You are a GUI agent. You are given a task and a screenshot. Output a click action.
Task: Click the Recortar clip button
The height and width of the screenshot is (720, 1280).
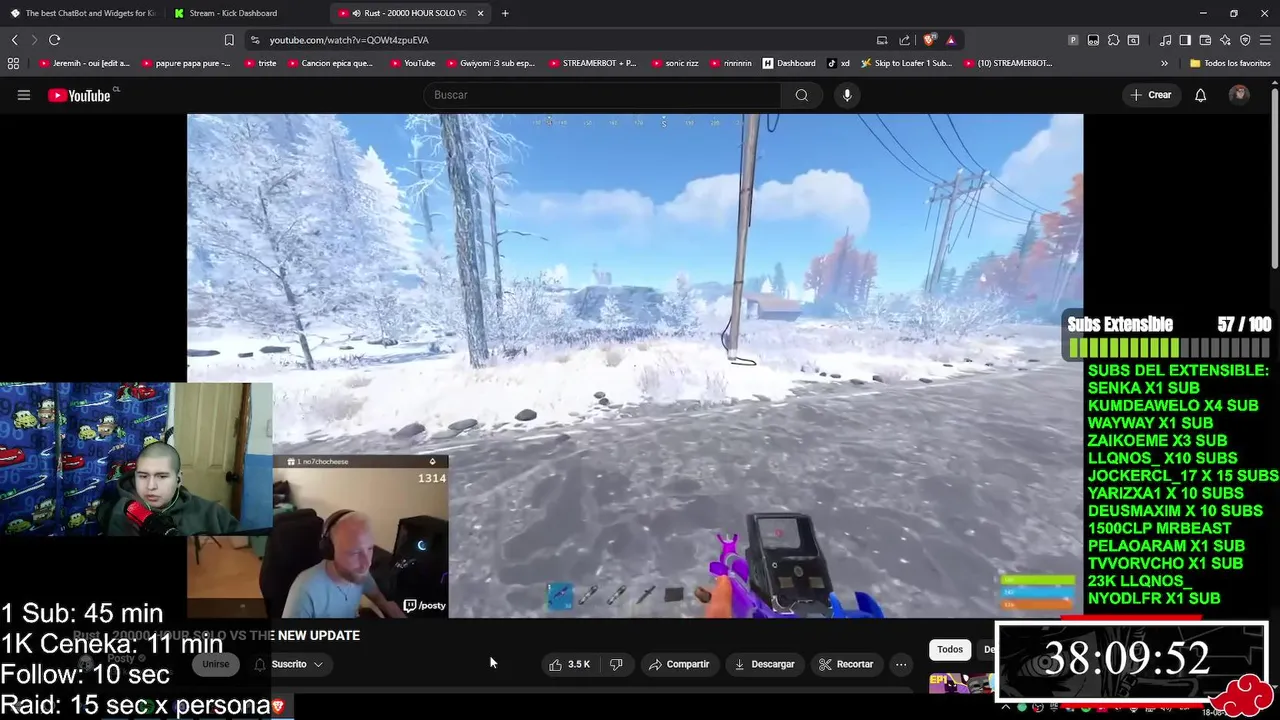click(x=846, y=664)
